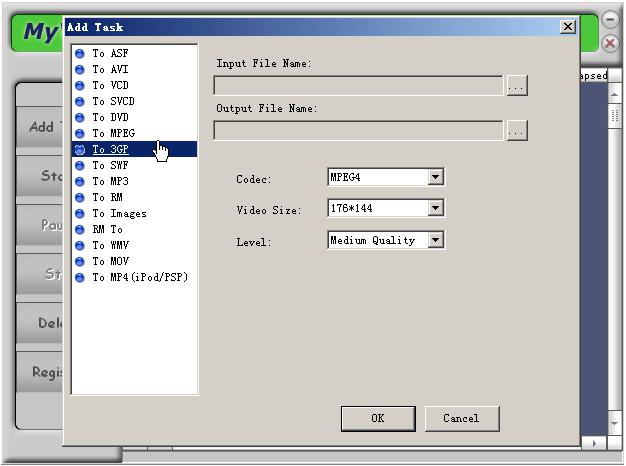This screenshot has width=626, height=466.
Task: Select To WMV format
Action: [x=110, y=245]
